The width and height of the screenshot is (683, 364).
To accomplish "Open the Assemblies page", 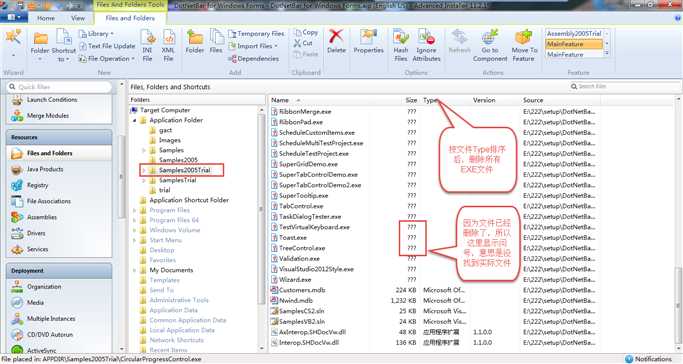I will [x=42, y=217].
